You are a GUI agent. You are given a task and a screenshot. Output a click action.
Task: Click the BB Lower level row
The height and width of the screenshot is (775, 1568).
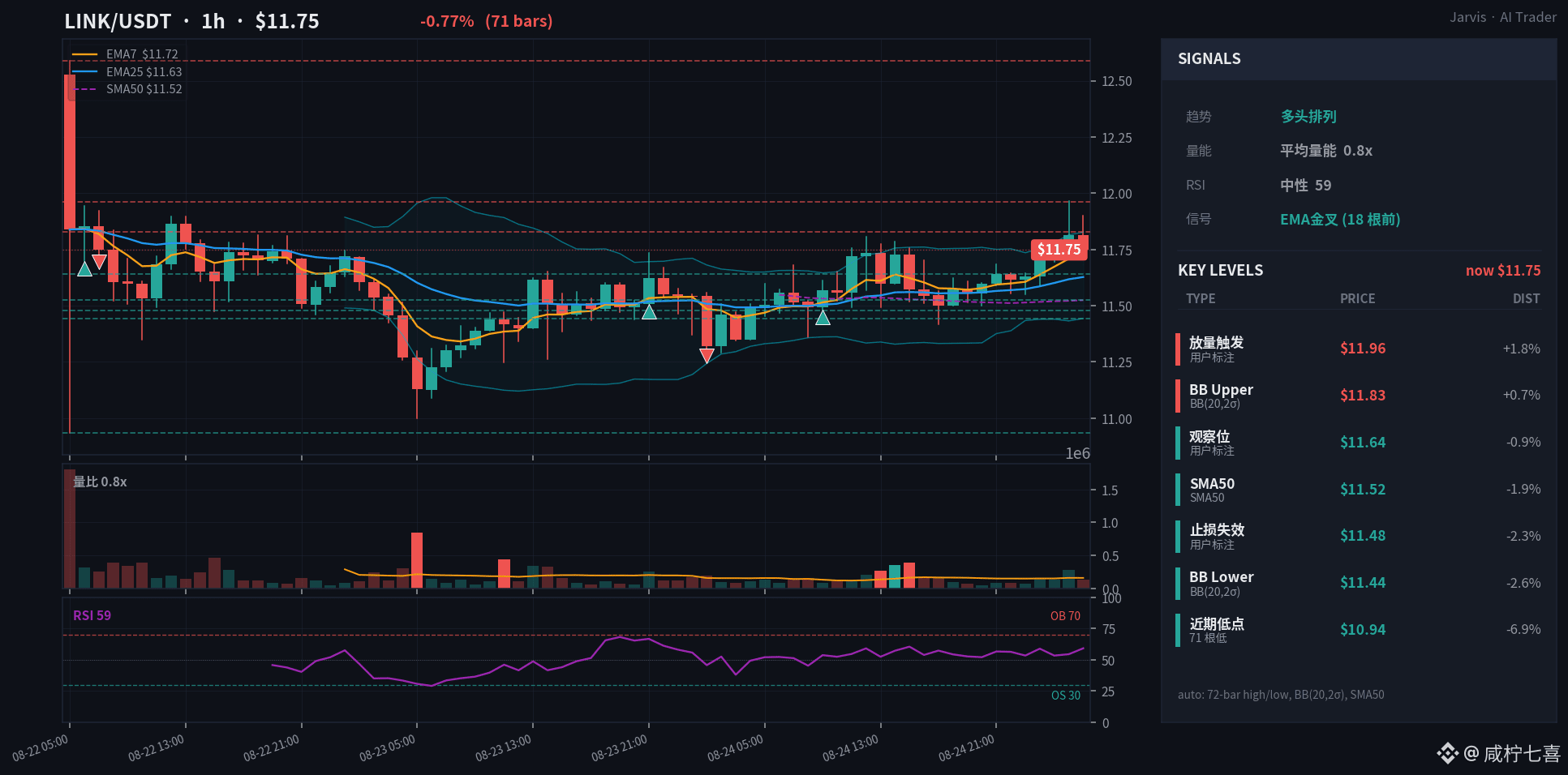pos(1359,583)
